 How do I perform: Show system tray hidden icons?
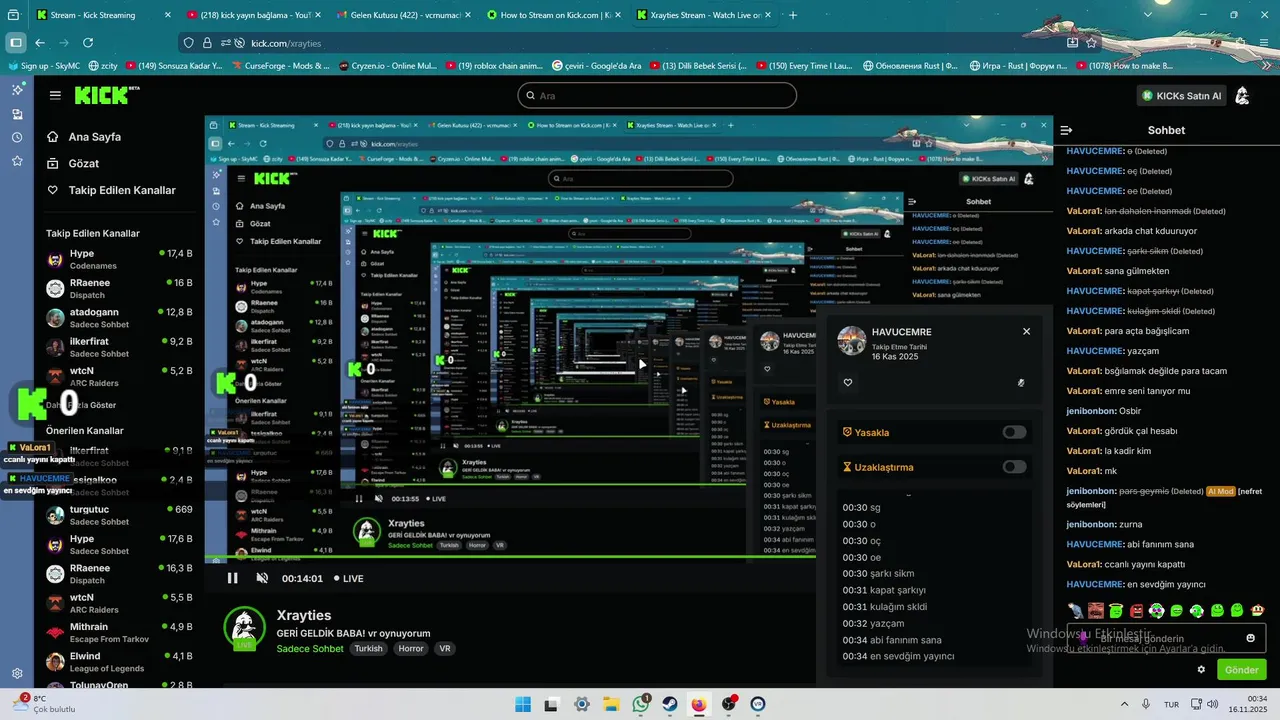coord(1123,704)
